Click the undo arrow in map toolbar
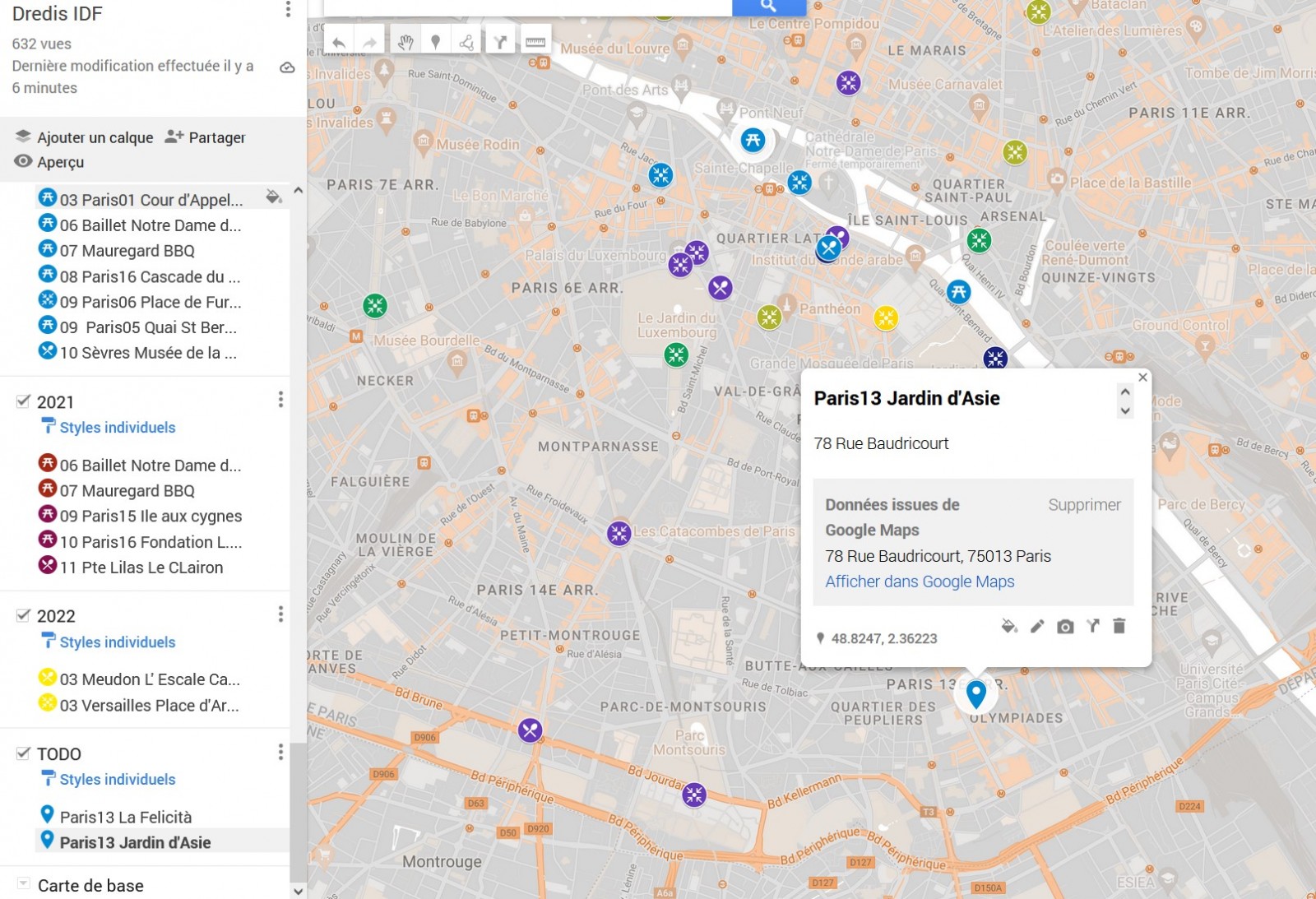The image size is (1316, 899). pos(339,42)
